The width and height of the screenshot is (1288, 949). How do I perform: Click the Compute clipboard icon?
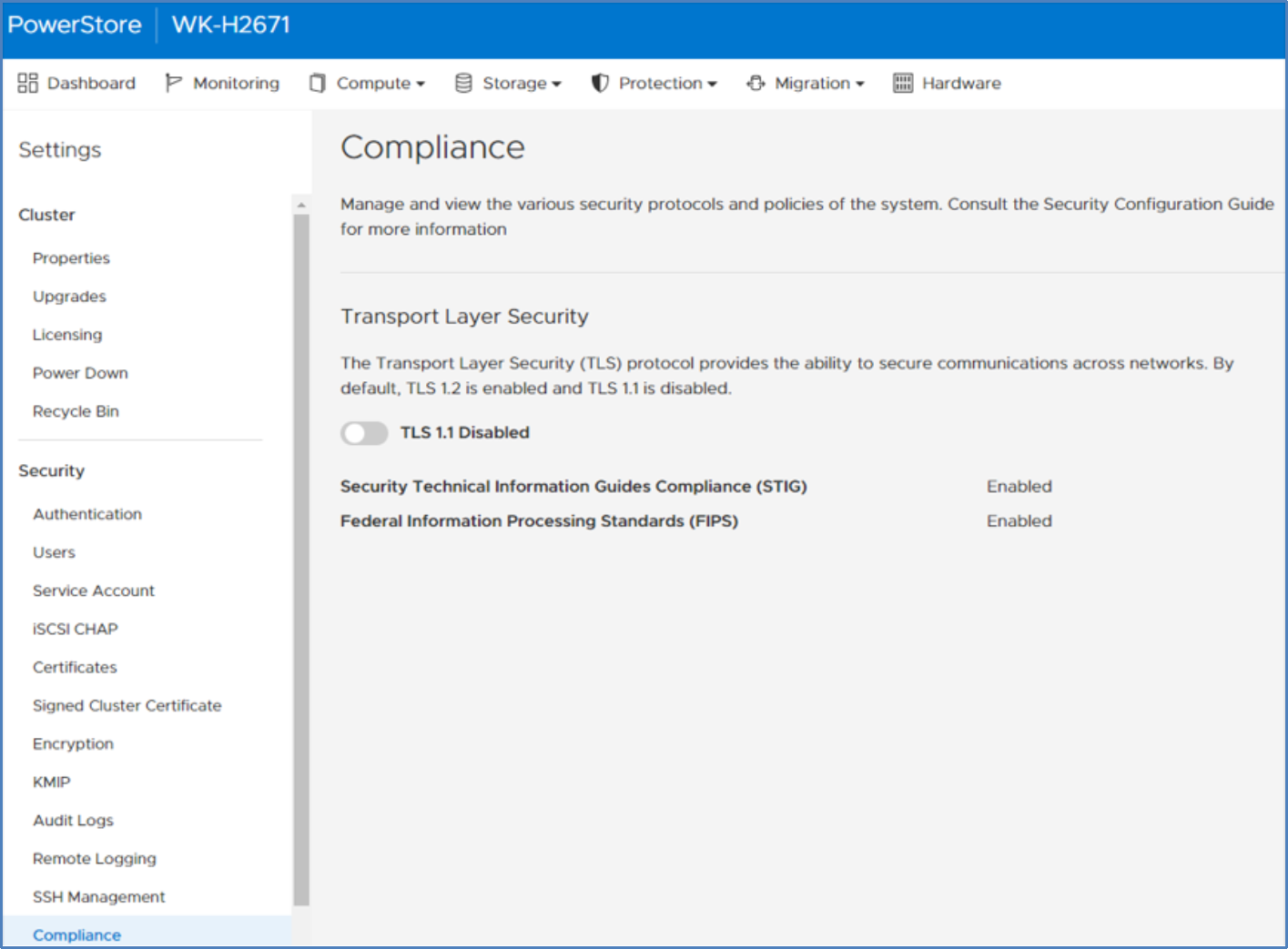[x=317, y=83]
